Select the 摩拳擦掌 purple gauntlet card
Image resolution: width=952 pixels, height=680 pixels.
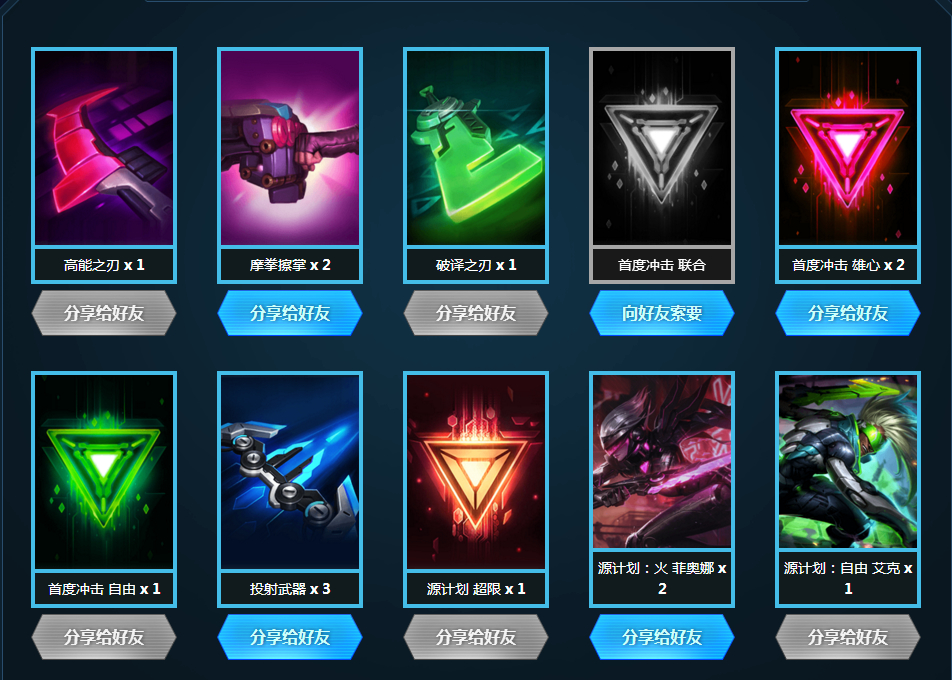[x=290, y=148]
